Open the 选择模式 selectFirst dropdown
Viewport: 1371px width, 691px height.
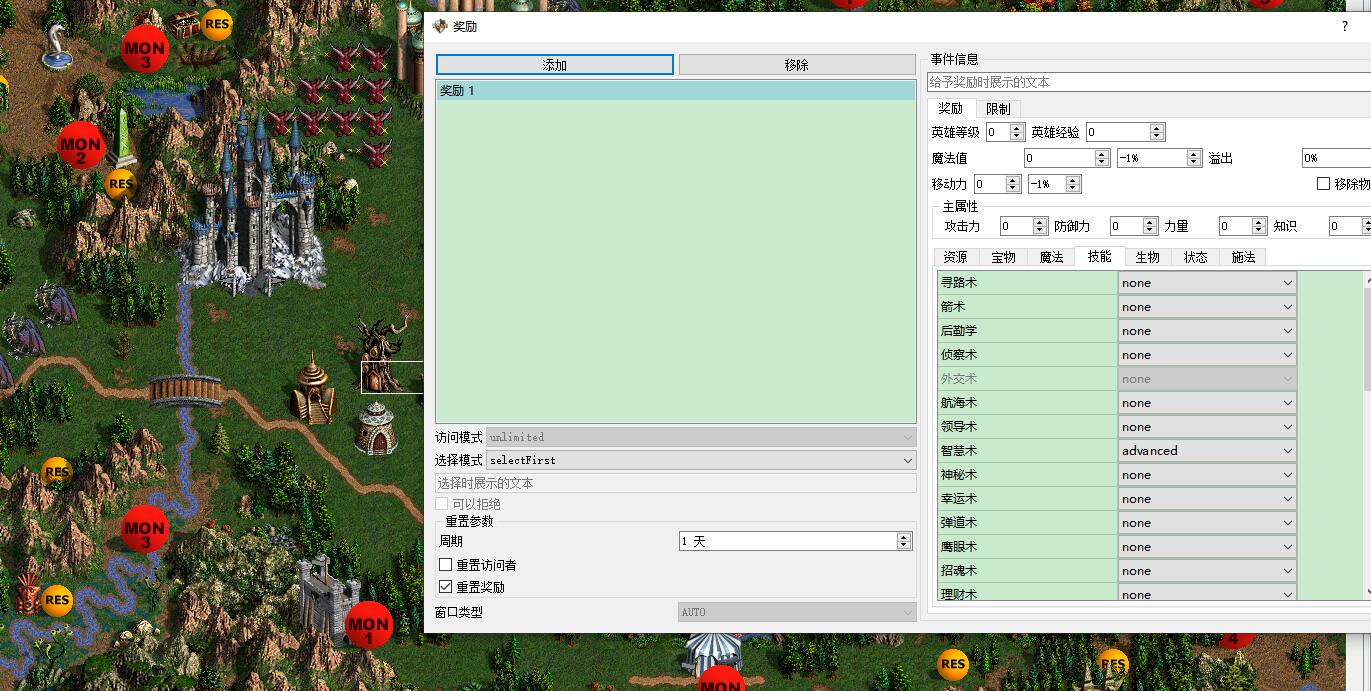point(701,460)
